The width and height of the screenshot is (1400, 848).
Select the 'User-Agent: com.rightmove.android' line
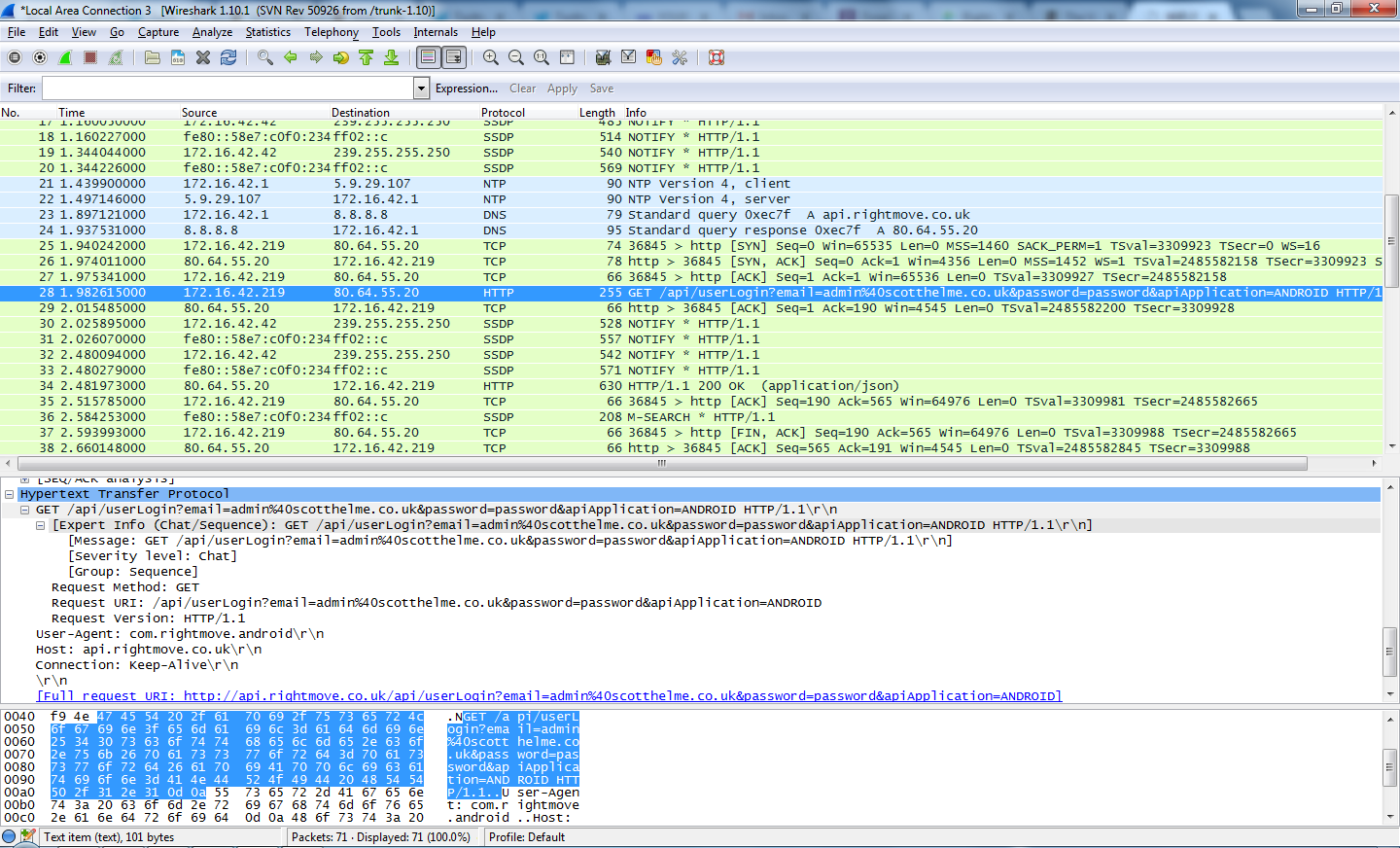tap(180, 634)
